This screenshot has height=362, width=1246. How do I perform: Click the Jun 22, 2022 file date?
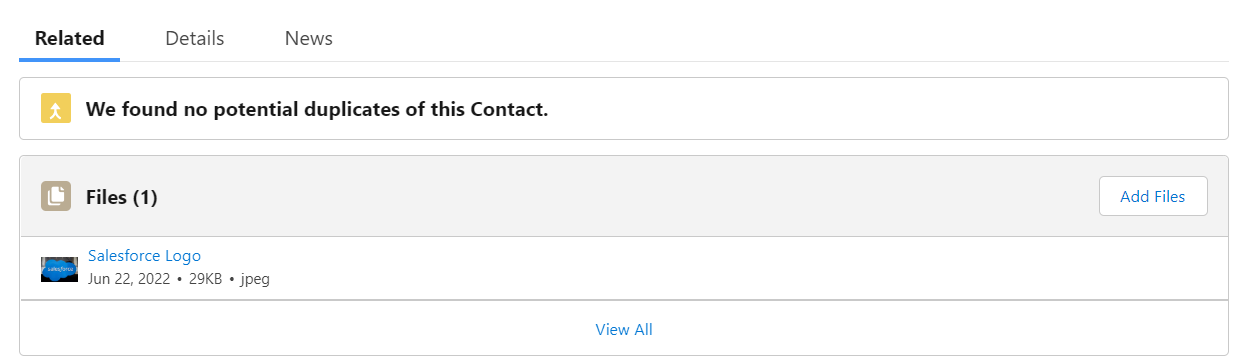tap(130, 279)
